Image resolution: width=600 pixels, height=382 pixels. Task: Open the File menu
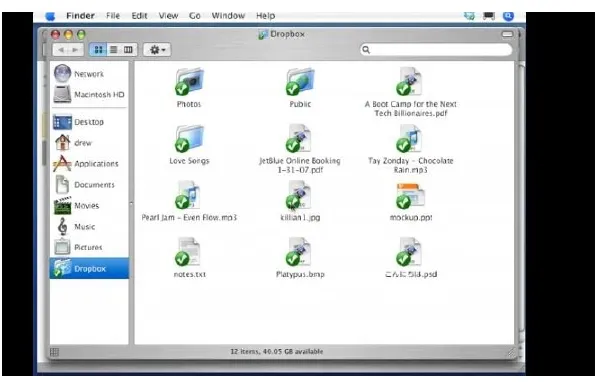pos(113,16)
